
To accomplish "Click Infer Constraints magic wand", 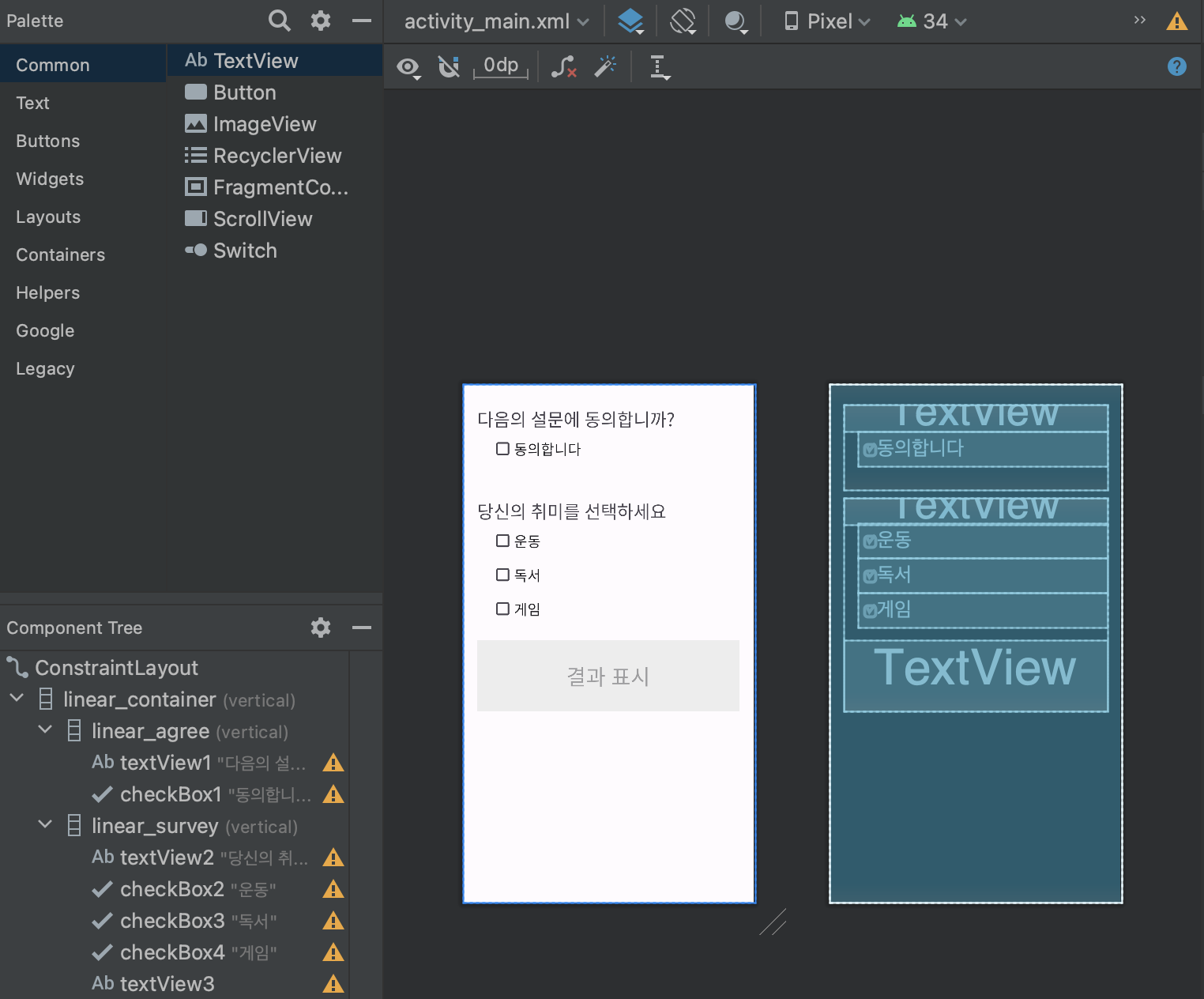I will pyautogui.click(x=605, y=66).
